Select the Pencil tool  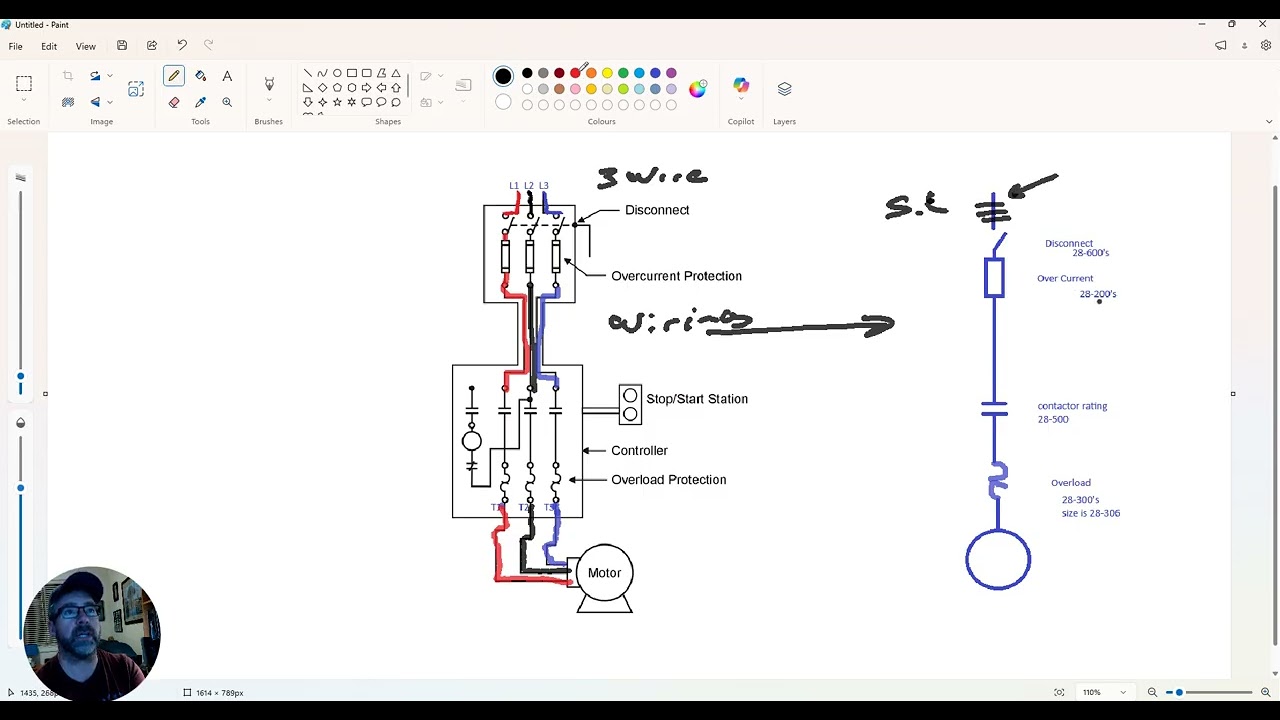pyautogui.click(x=174, y=76)
